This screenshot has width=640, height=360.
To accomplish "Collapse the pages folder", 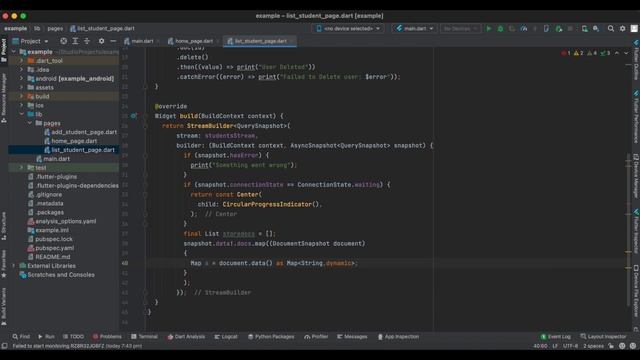I will (30, 123).
